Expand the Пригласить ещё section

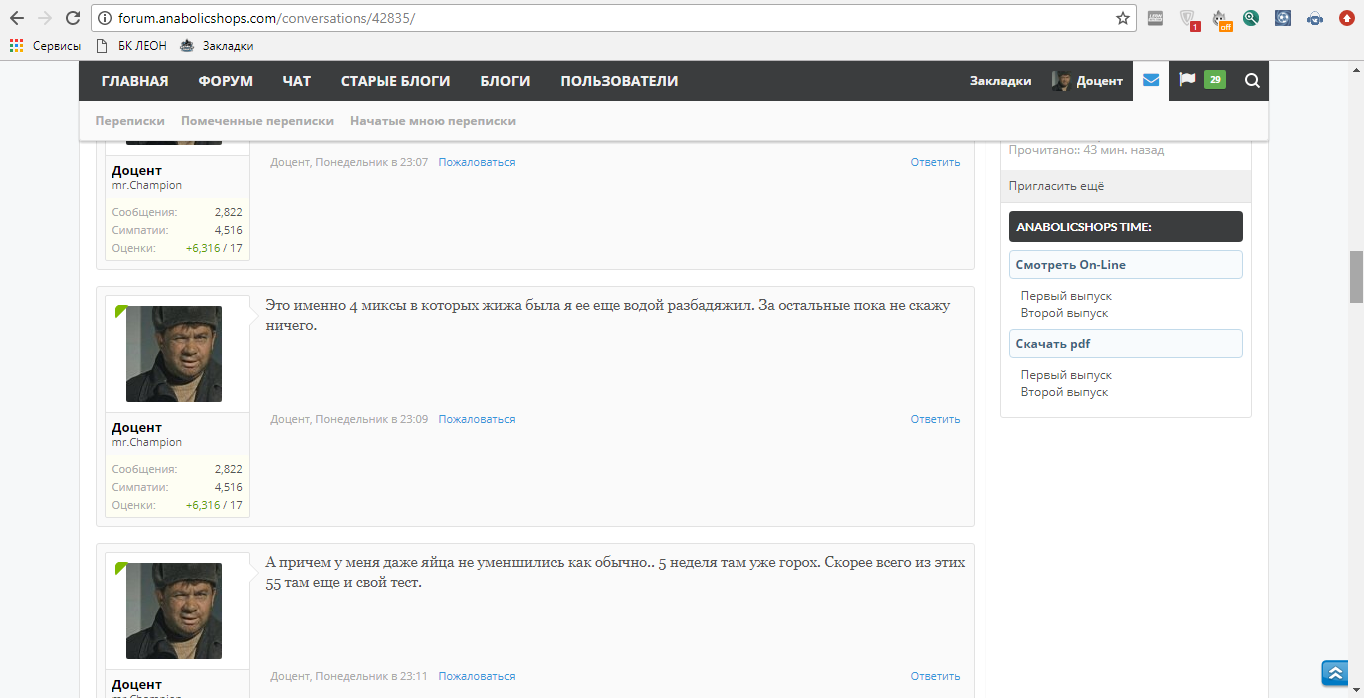(x=1126, y=186)
